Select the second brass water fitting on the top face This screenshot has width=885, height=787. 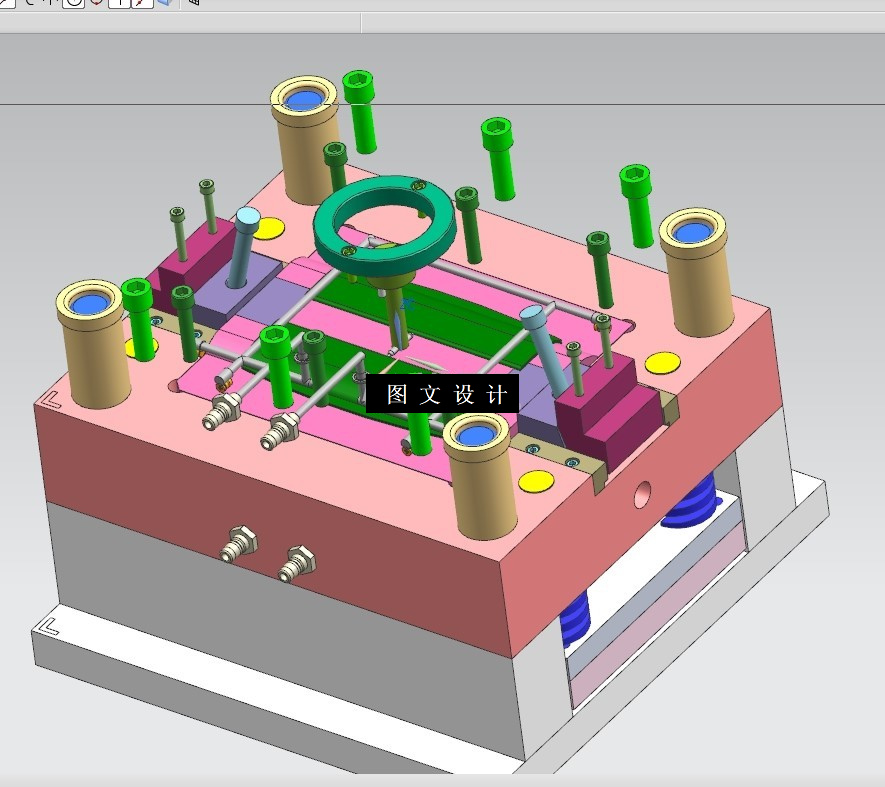(281, 431)
